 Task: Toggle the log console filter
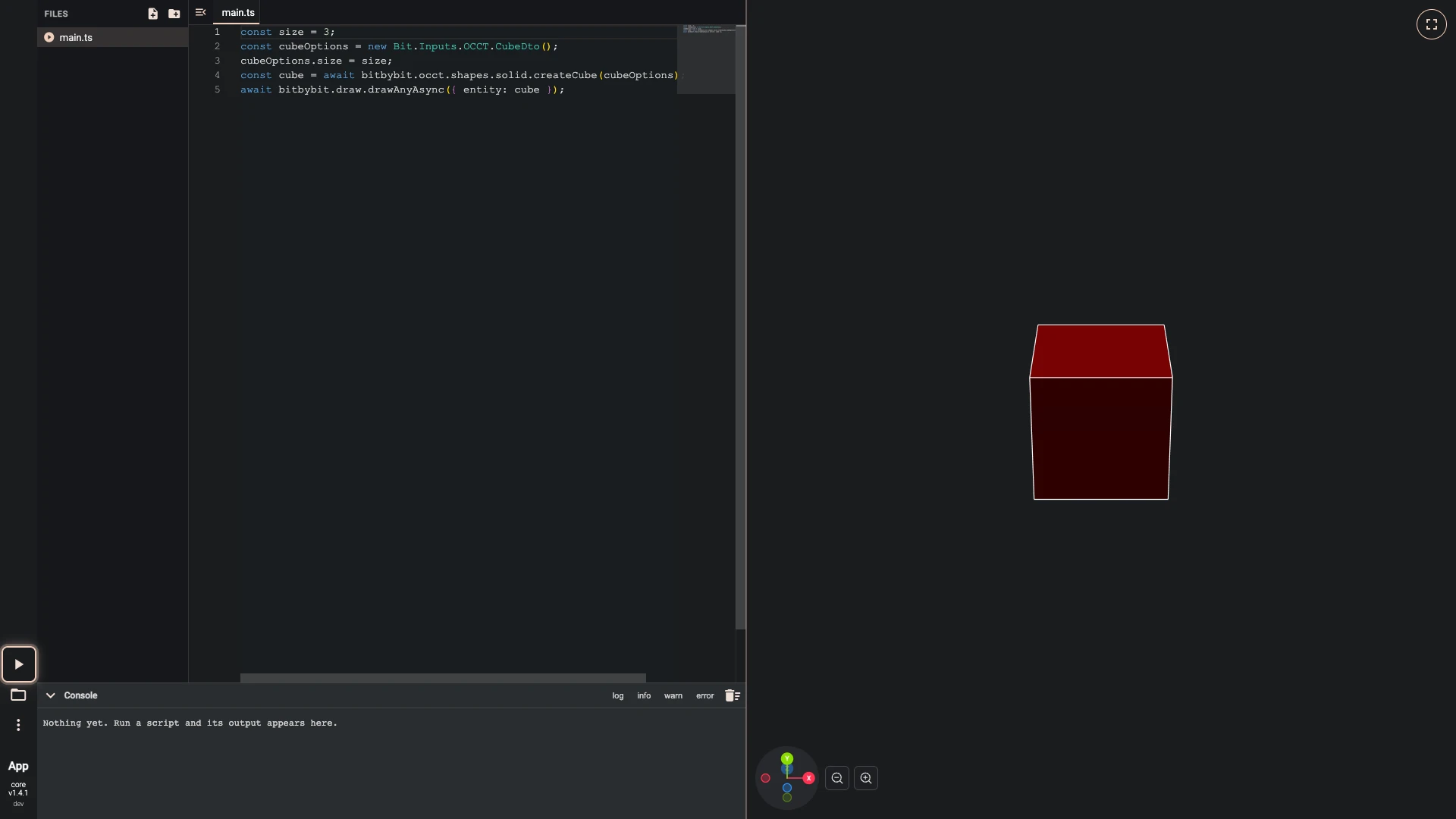pos(618,695)
